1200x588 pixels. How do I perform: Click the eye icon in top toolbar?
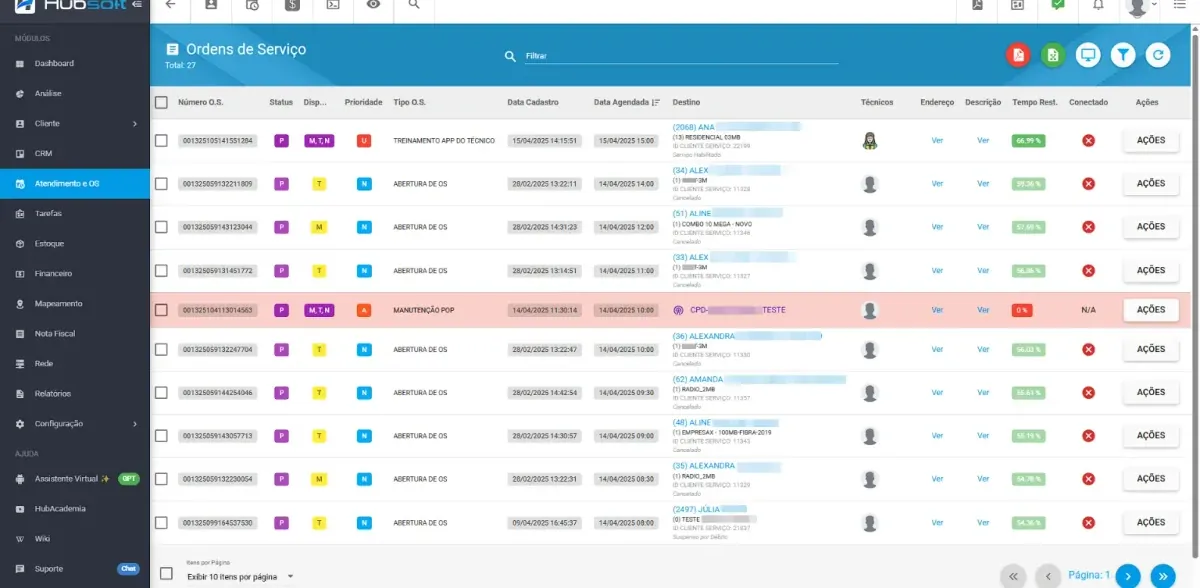click(x=373, y=5)
